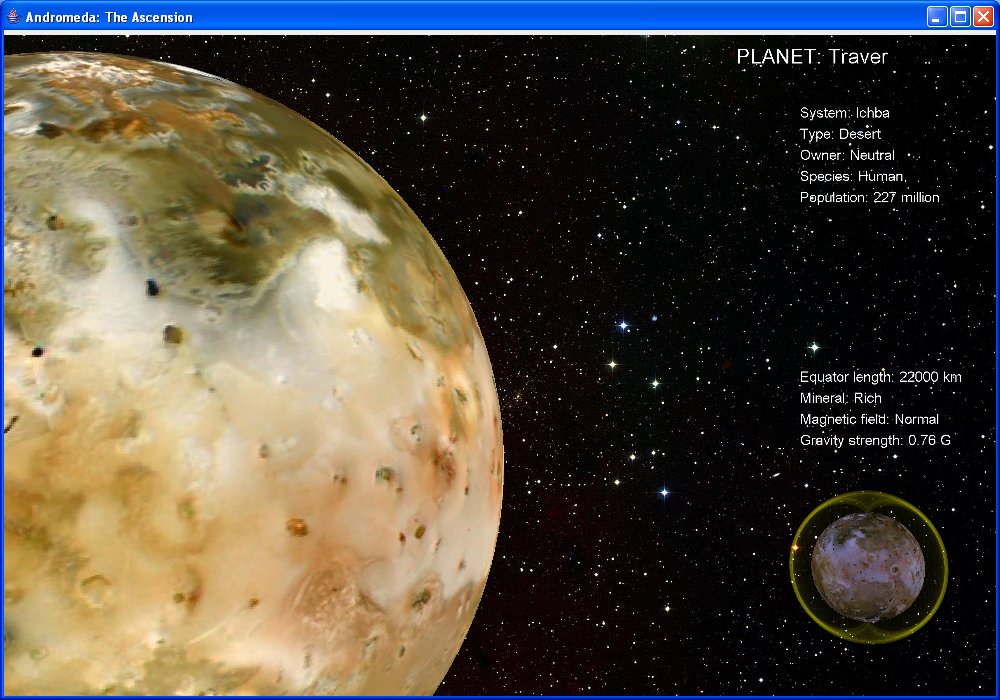
Task: Click the 'Andromeda: The Ascension' title bar text
Action: click(x=109, y=17)
